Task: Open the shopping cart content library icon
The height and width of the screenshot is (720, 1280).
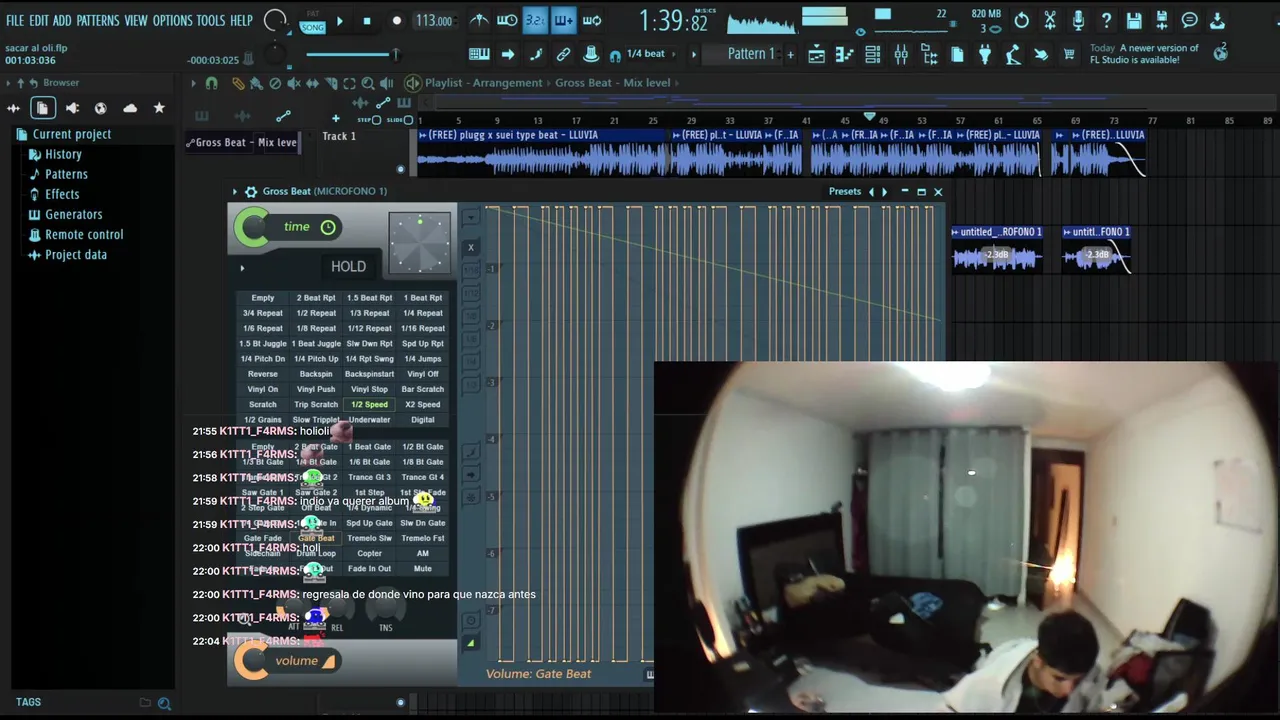Action: pos(1069,55)
